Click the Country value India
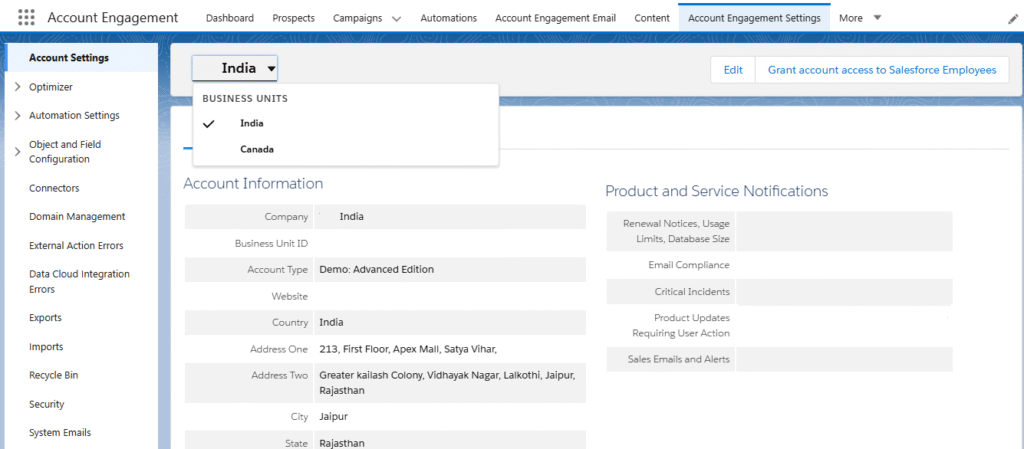 331,322
